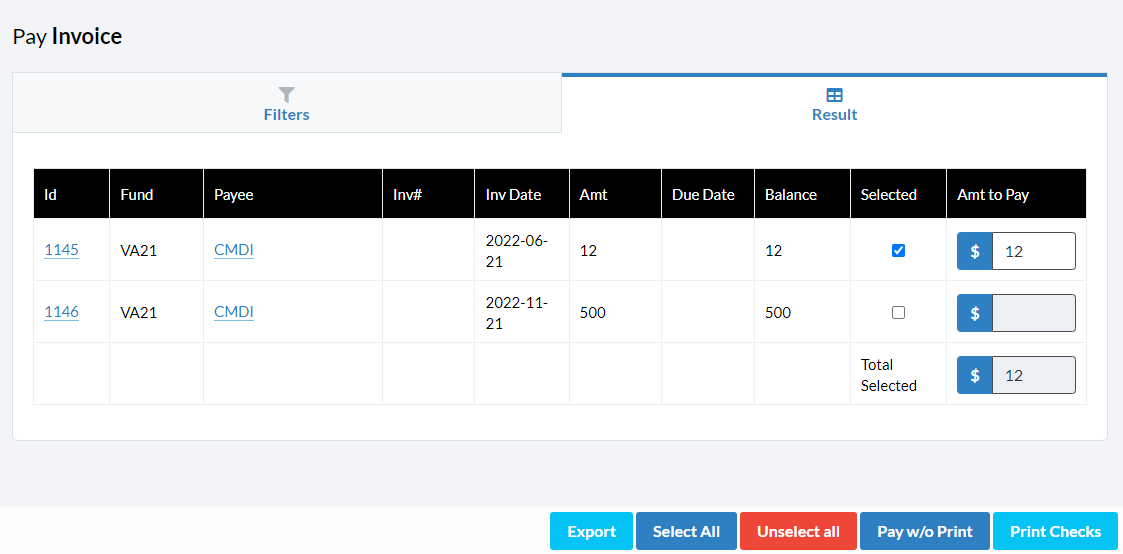Open CMDI payee link for invoice 1145
Viewport: 1123px width, 554px height.
234,251
